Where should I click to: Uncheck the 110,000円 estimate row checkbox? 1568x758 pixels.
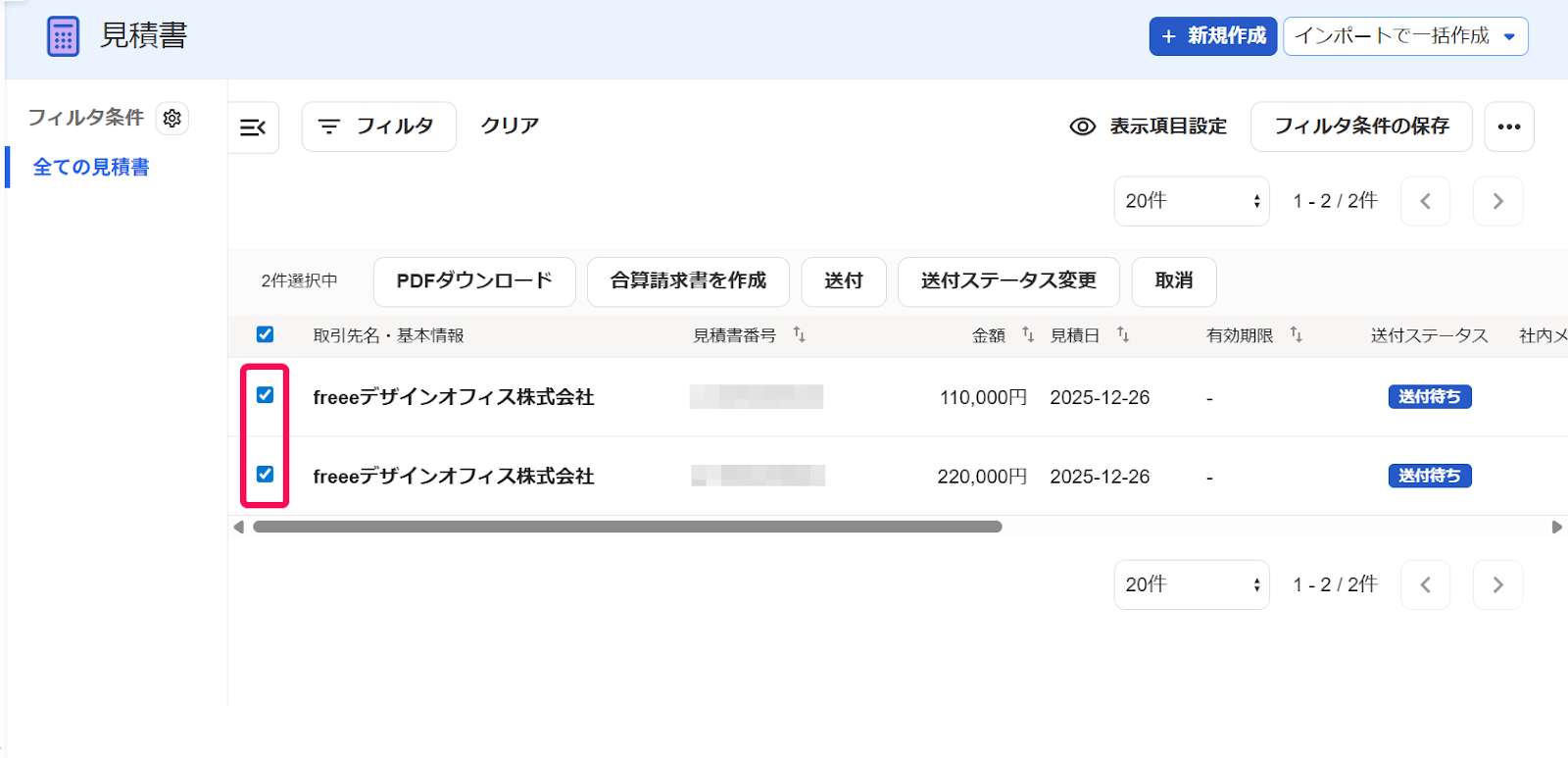pyautogui.click(x=265, y=395)
